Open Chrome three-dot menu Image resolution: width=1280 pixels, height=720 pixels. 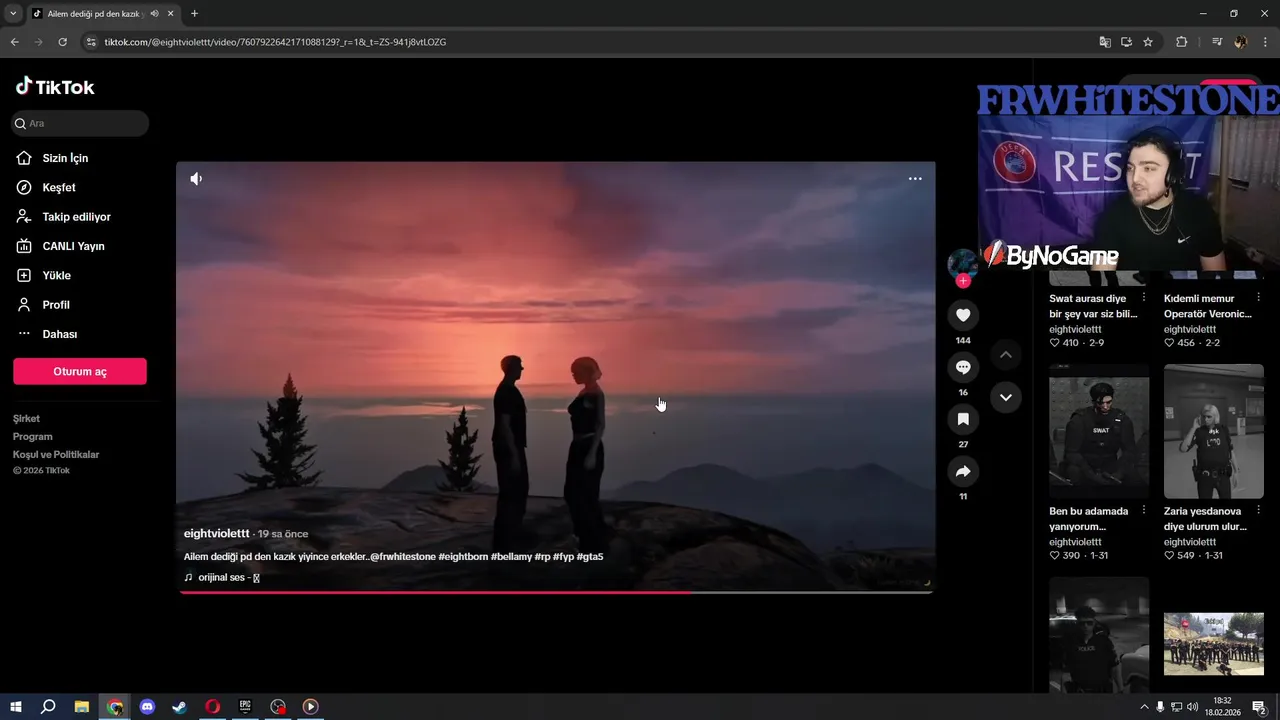click(x=1266, y=42)
